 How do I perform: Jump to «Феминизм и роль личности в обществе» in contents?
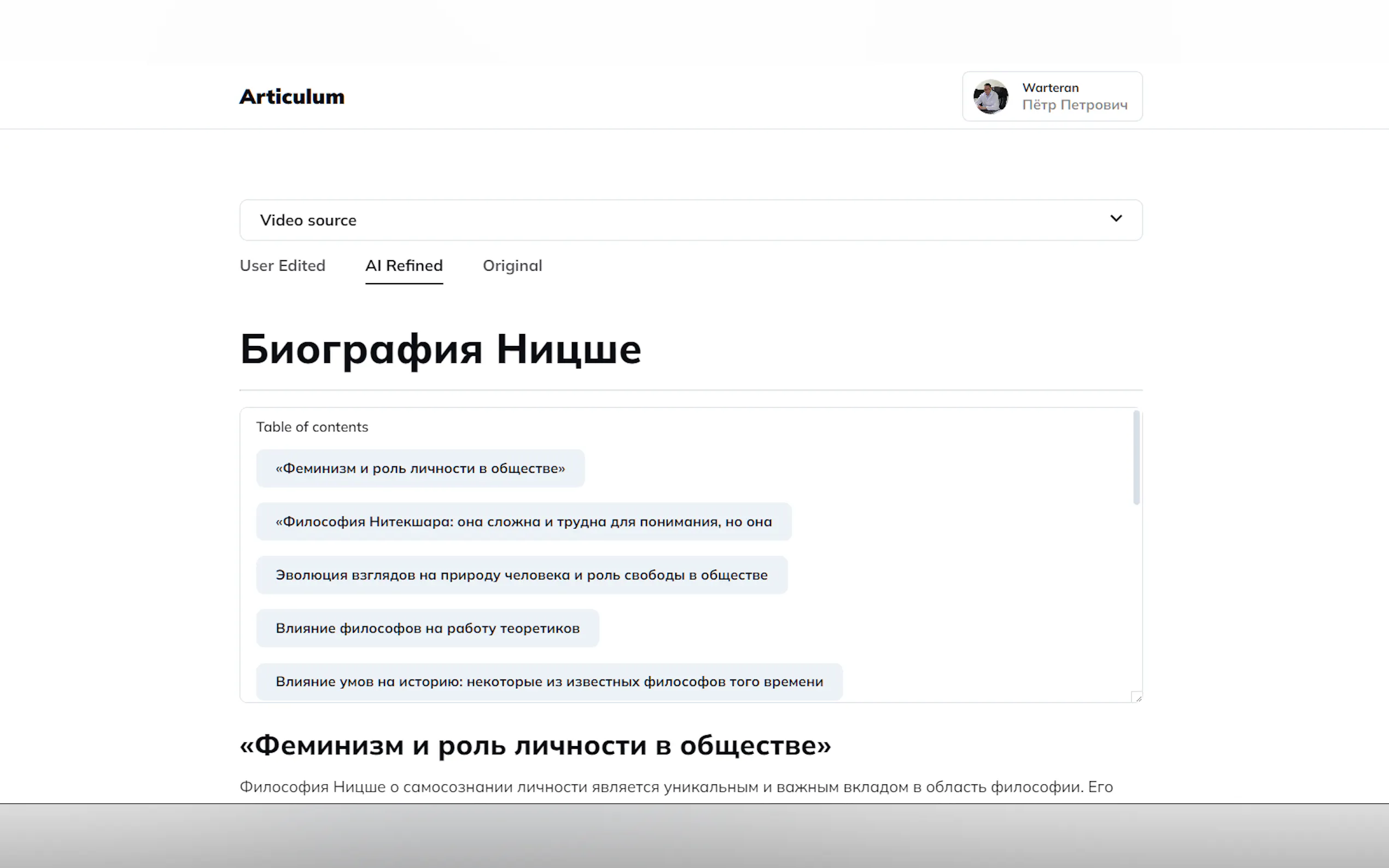coord(421,468)
